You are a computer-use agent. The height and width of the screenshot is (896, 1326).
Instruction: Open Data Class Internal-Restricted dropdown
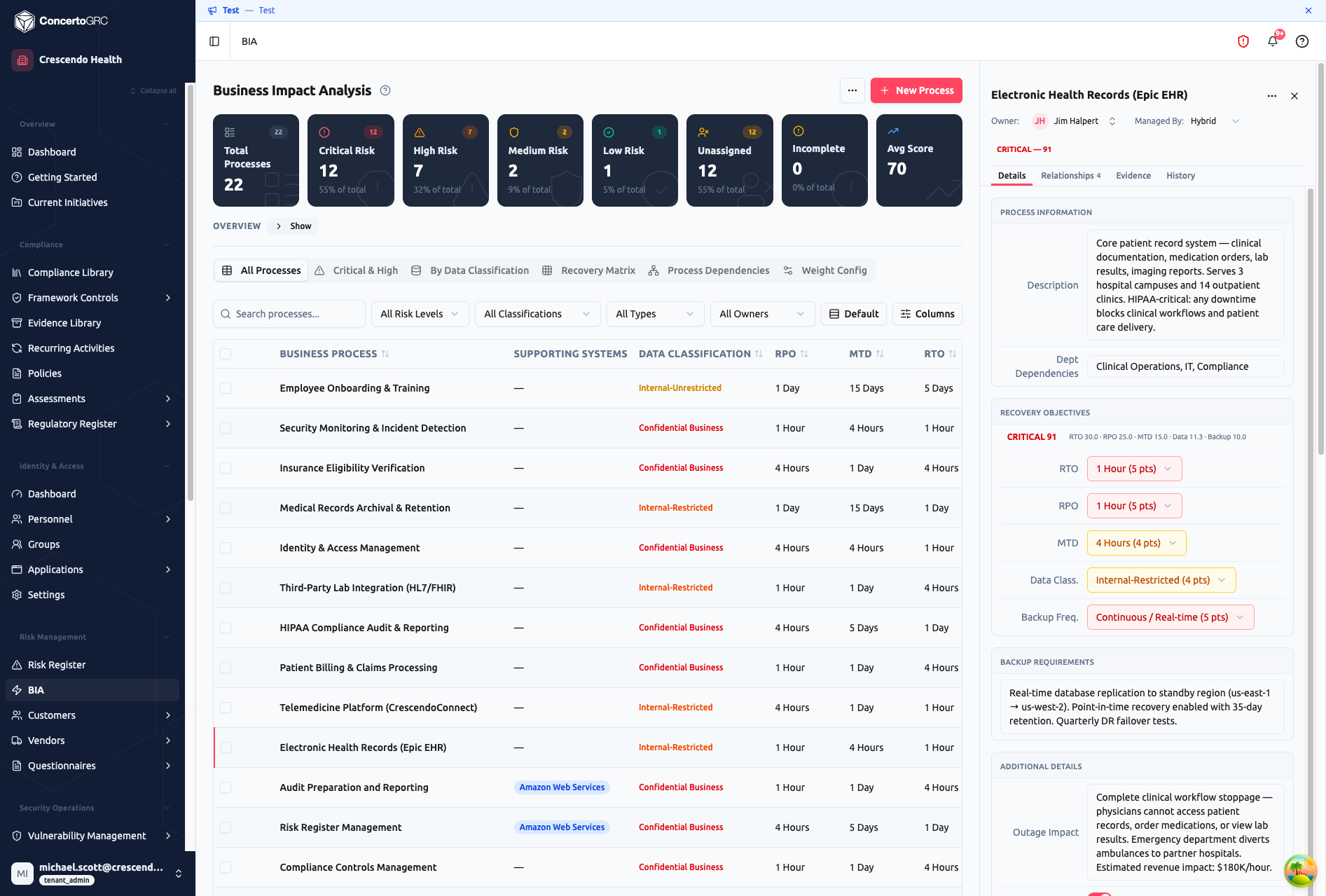1161,580
